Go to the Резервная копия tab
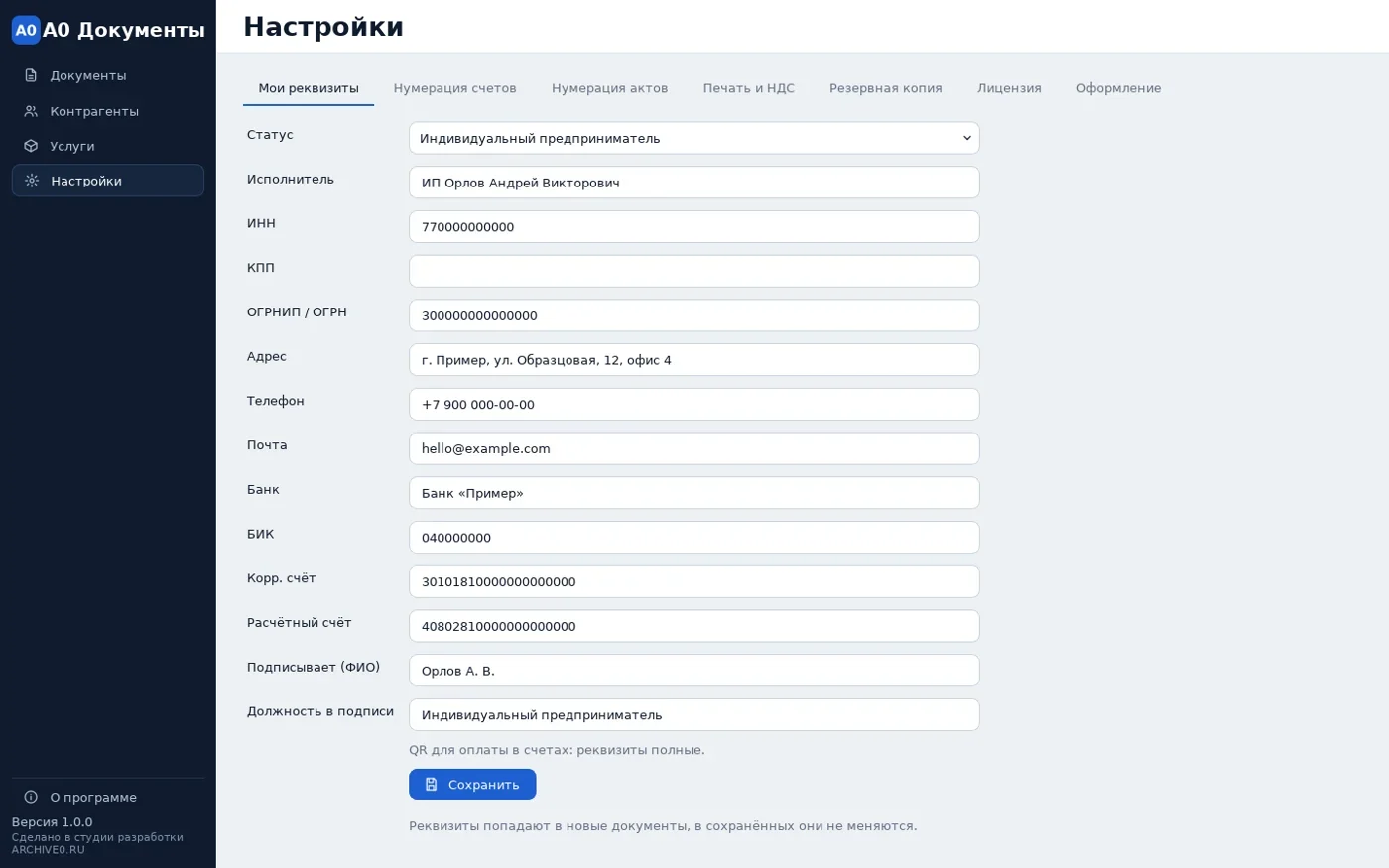1389x868 pixels. [886, 88]
